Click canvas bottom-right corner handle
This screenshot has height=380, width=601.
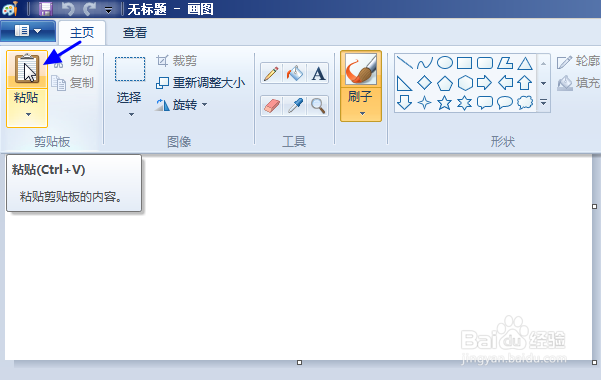click(x=594, y=362)
